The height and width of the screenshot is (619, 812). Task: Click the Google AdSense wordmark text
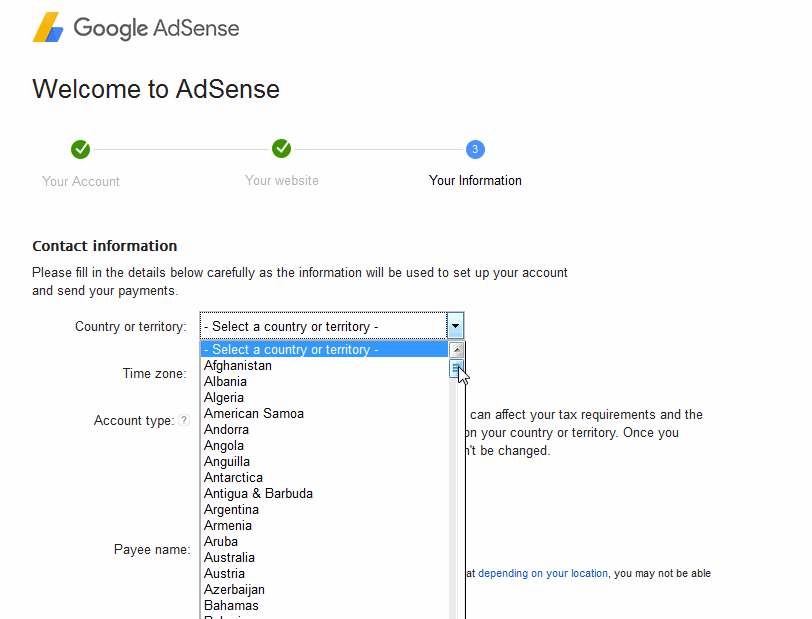tap(156, 28)
